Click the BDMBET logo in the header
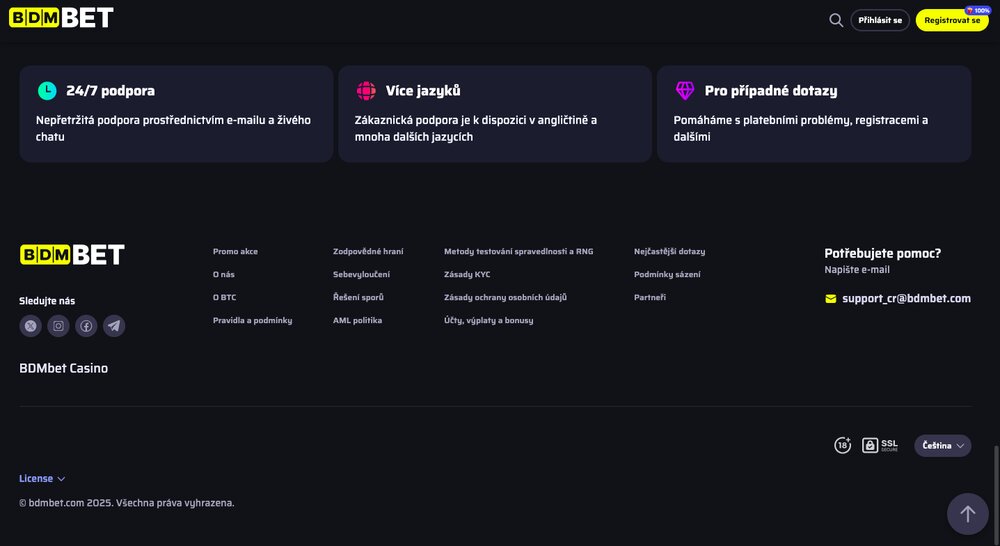The height and width of the screenshot is (546, 1000). coord(61,18)
